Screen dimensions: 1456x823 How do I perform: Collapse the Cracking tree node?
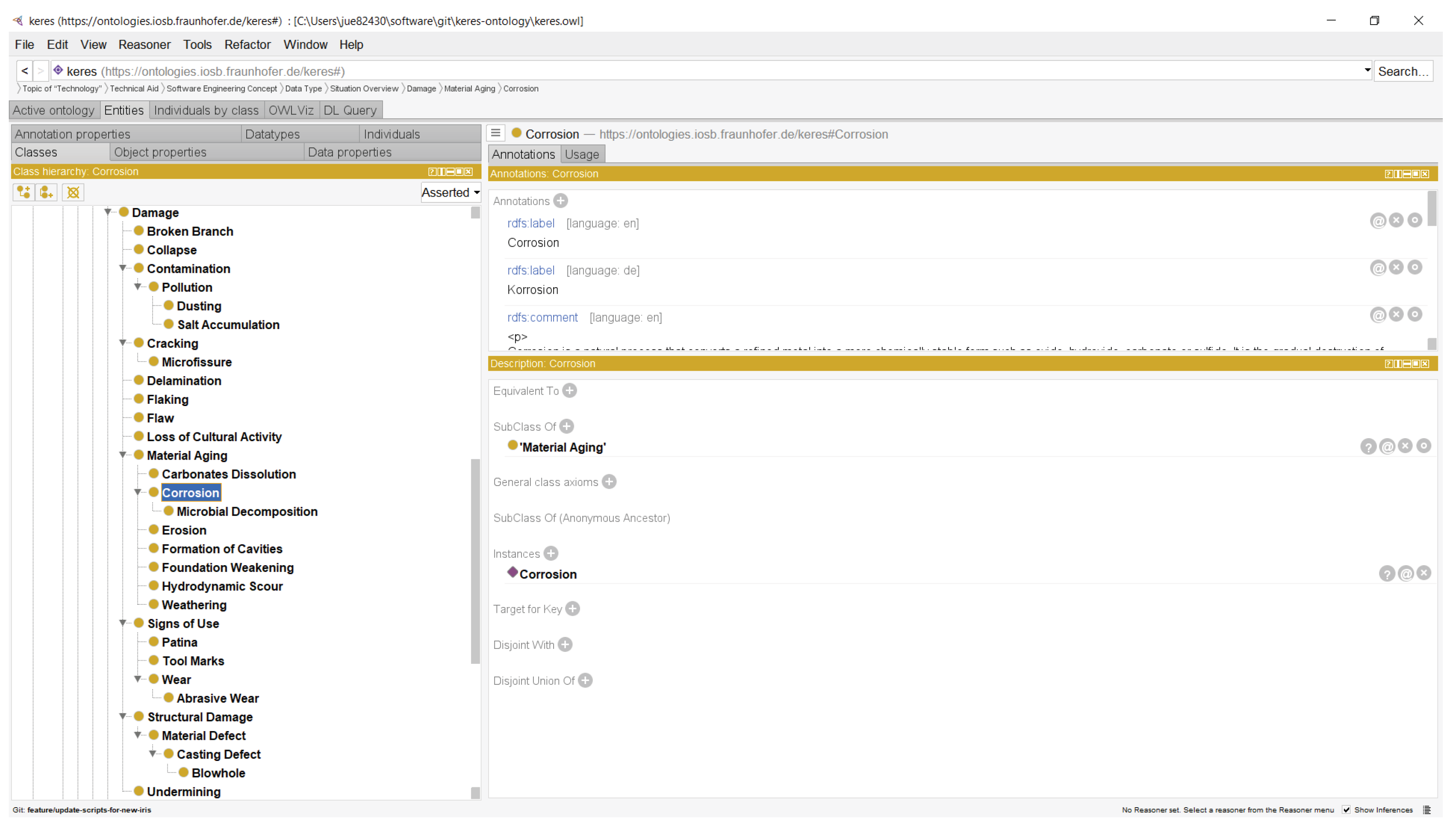click(x=123, y=343)
